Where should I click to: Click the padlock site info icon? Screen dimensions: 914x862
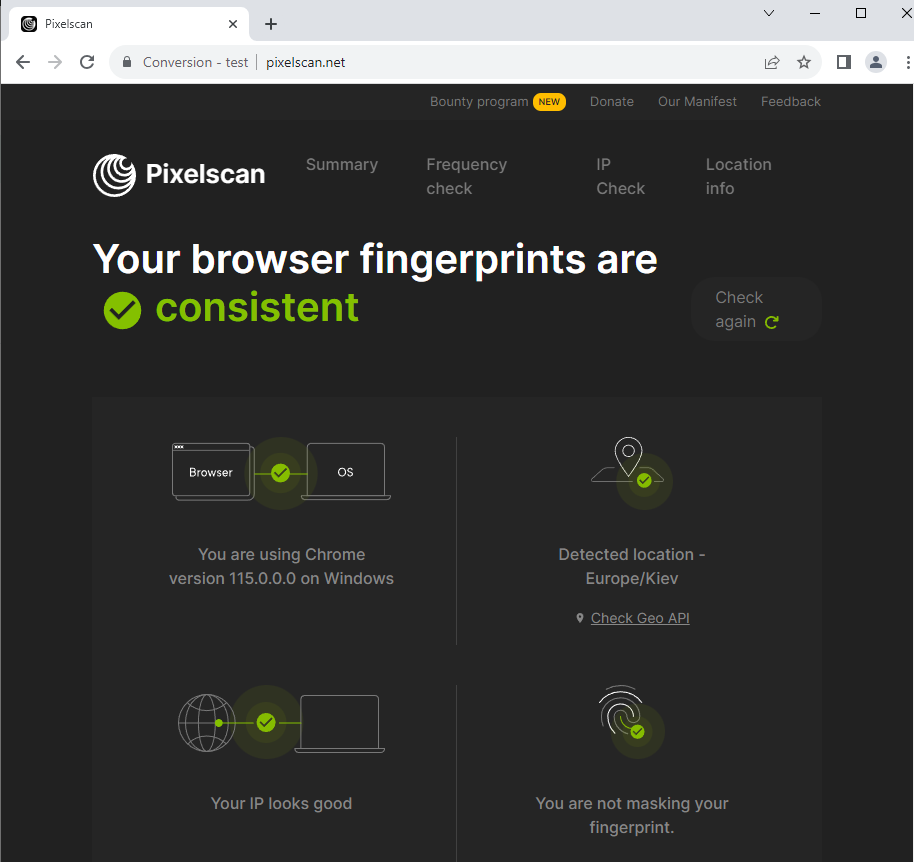[x=126, y=62]
